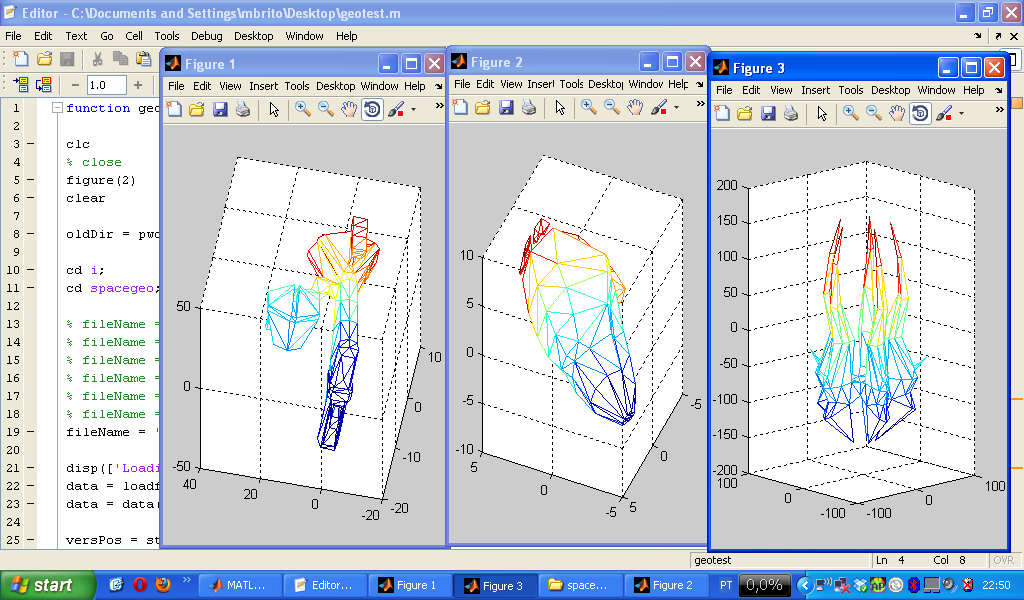Click the Rotate 3D tool in Figure 1
Screen dimensions: 1024x600
click(x=372, y=110)
